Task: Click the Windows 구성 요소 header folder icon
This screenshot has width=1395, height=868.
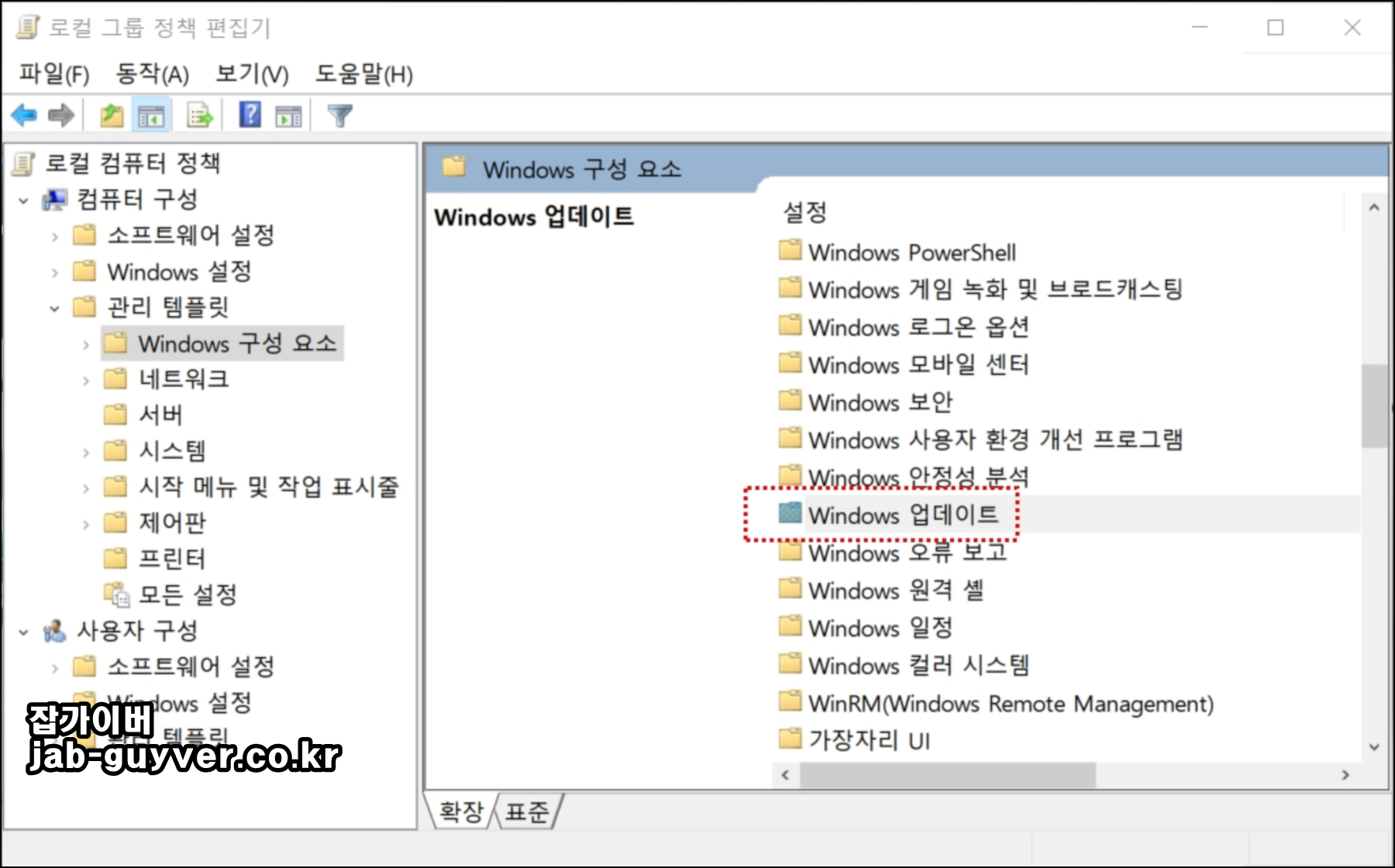Action: pos(454,167)
